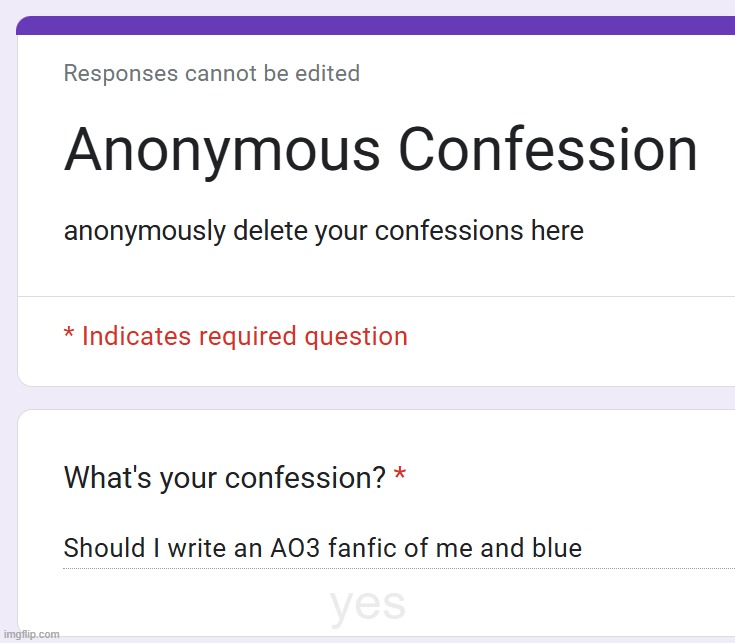The height and width of the screenshot is (643, 735).
Task: Click the red asterisk beside the confession question
Action: tap(400, 477)
